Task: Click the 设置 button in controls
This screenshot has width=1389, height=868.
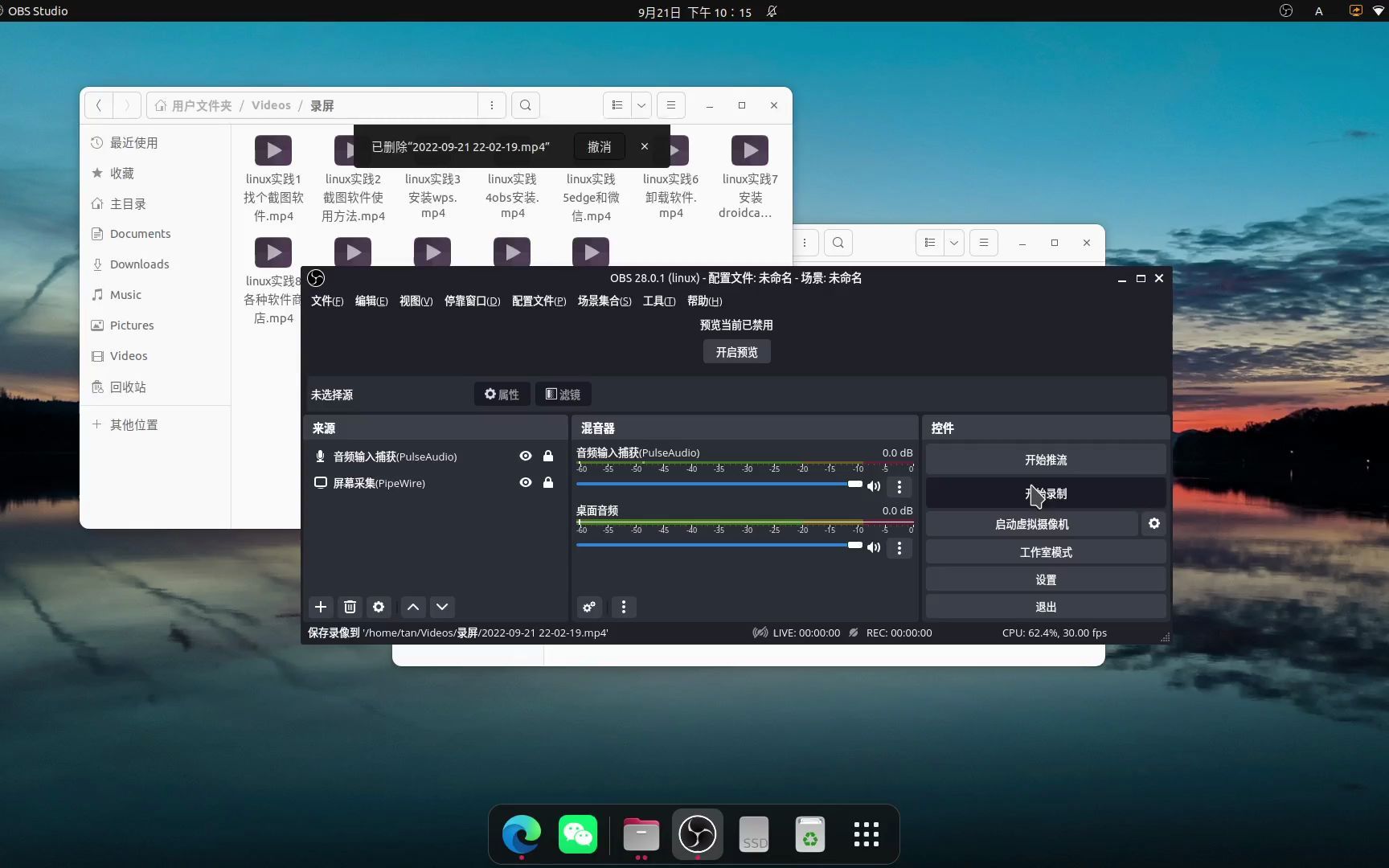Action: point(1046,579)
